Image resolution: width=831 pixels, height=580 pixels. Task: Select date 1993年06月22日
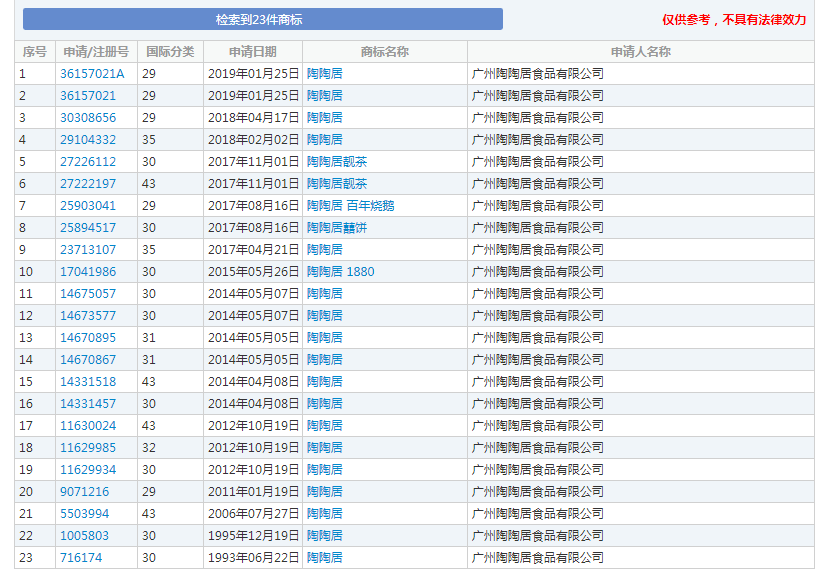[254, 558]
